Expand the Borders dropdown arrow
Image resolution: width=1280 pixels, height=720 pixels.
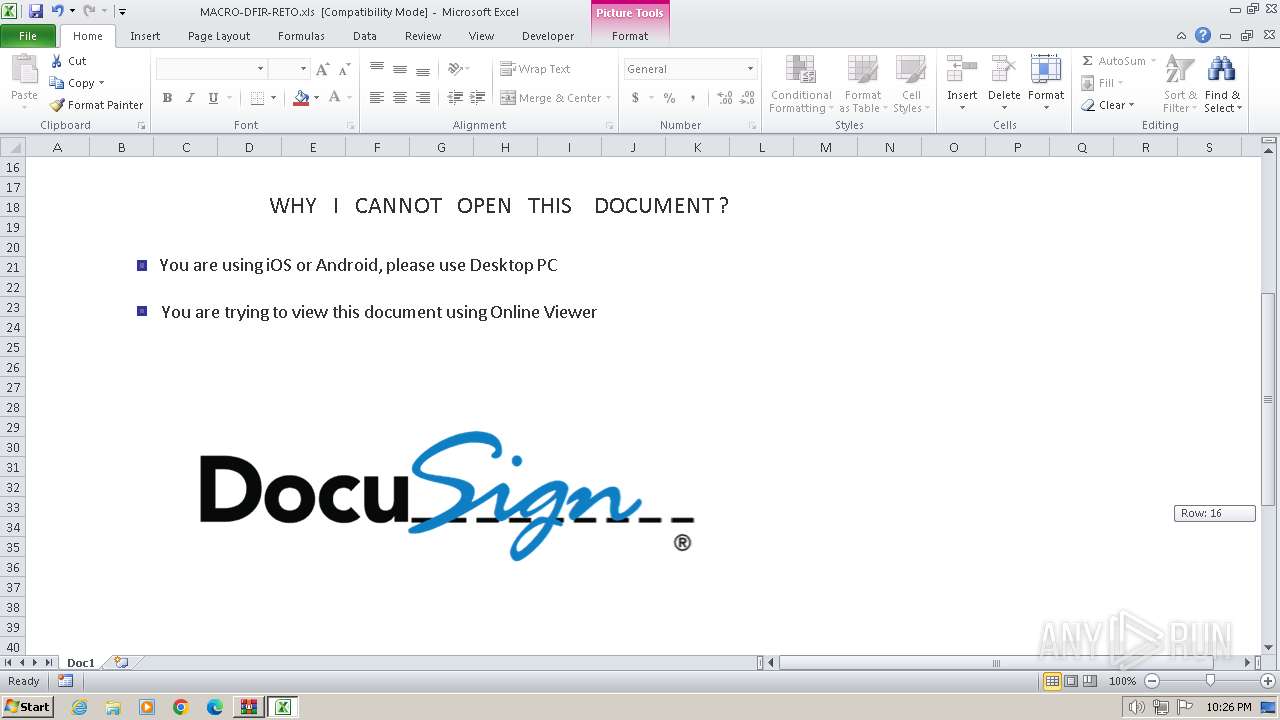[274, 98]
